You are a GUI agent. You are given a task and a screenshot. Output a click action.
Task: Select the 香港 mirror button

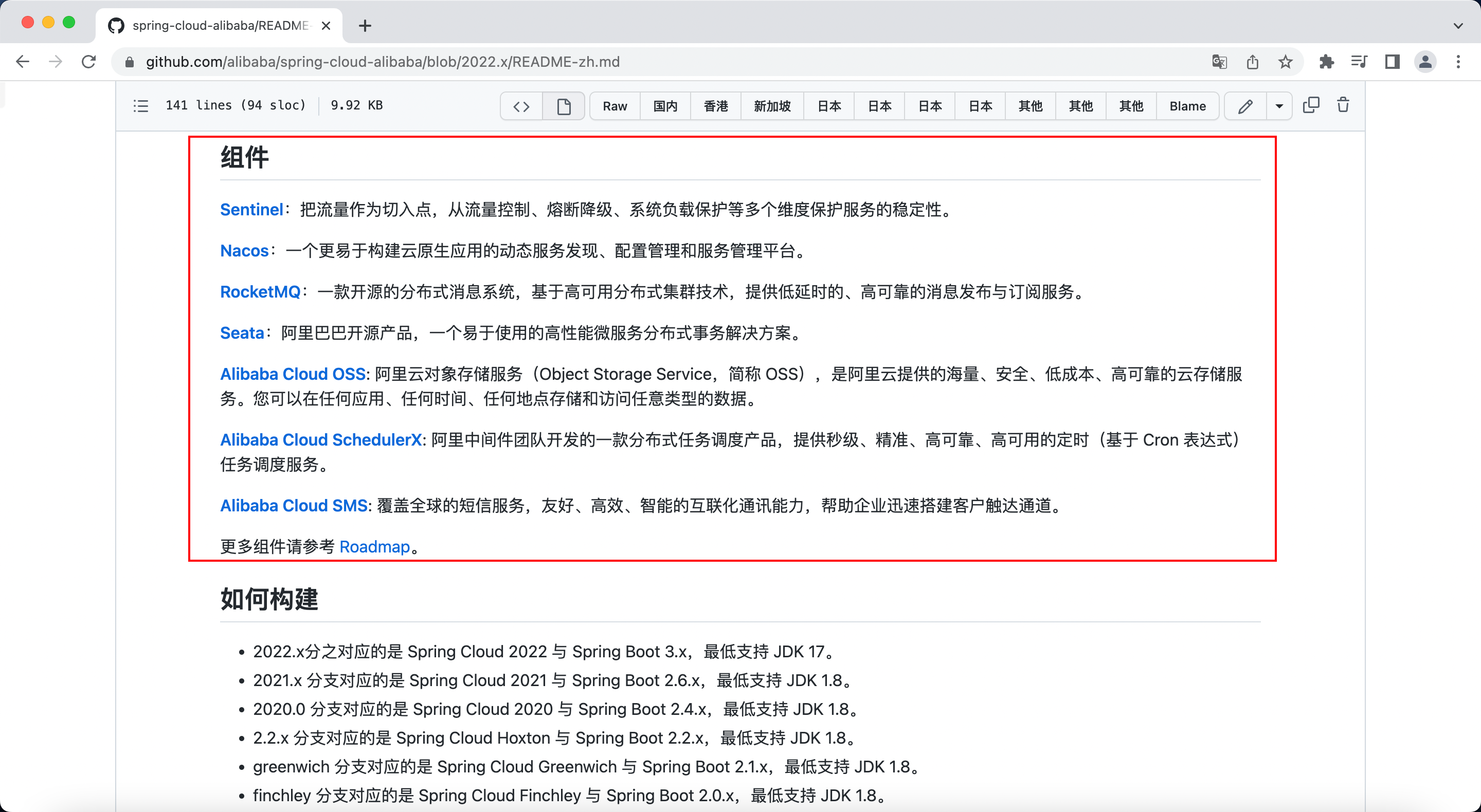point(716,106)
